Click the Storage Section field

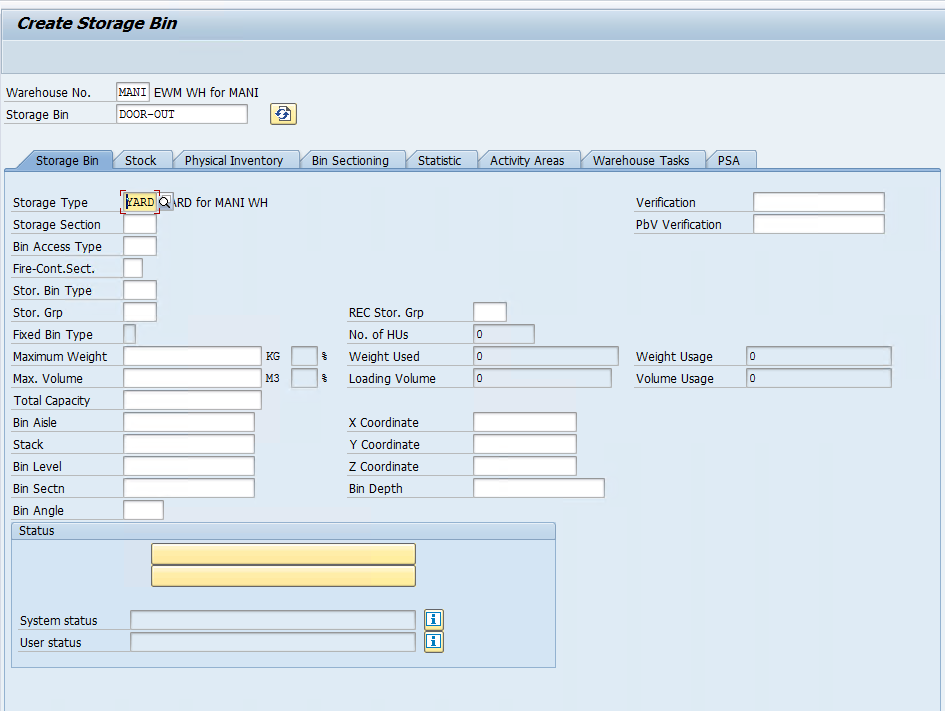140,224
